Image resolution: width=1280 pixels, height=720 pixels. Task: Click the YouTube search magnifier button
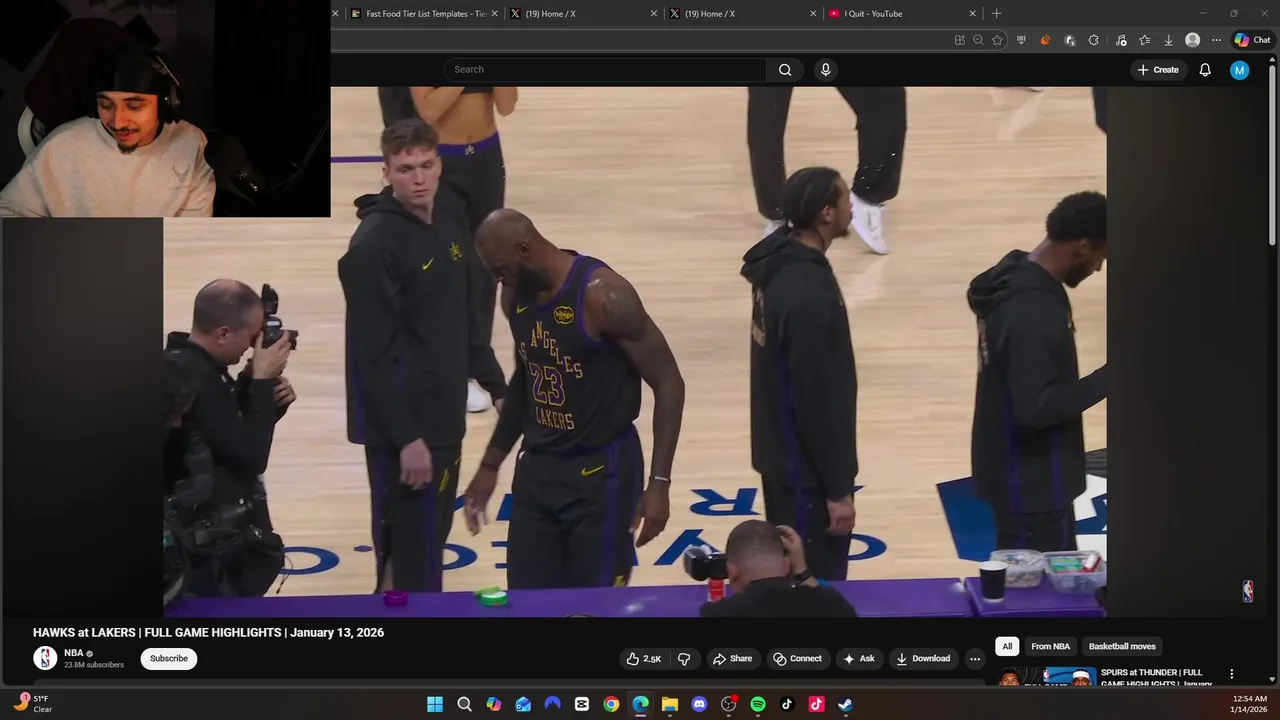(x=785, y=70)
